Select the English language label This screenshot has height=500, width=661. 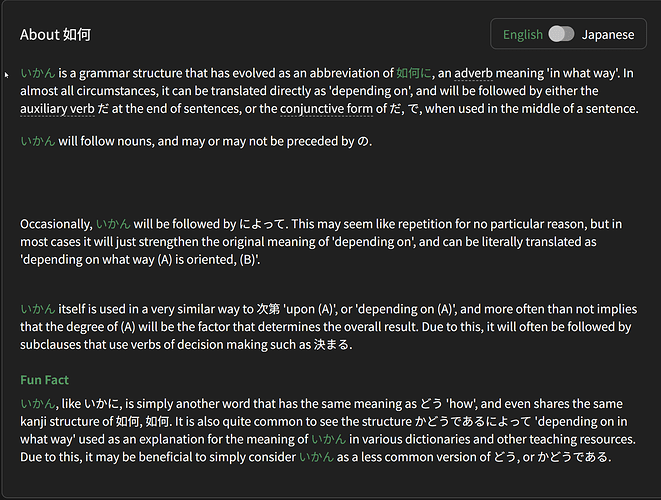pyautogui.click(x=523, y=35)
